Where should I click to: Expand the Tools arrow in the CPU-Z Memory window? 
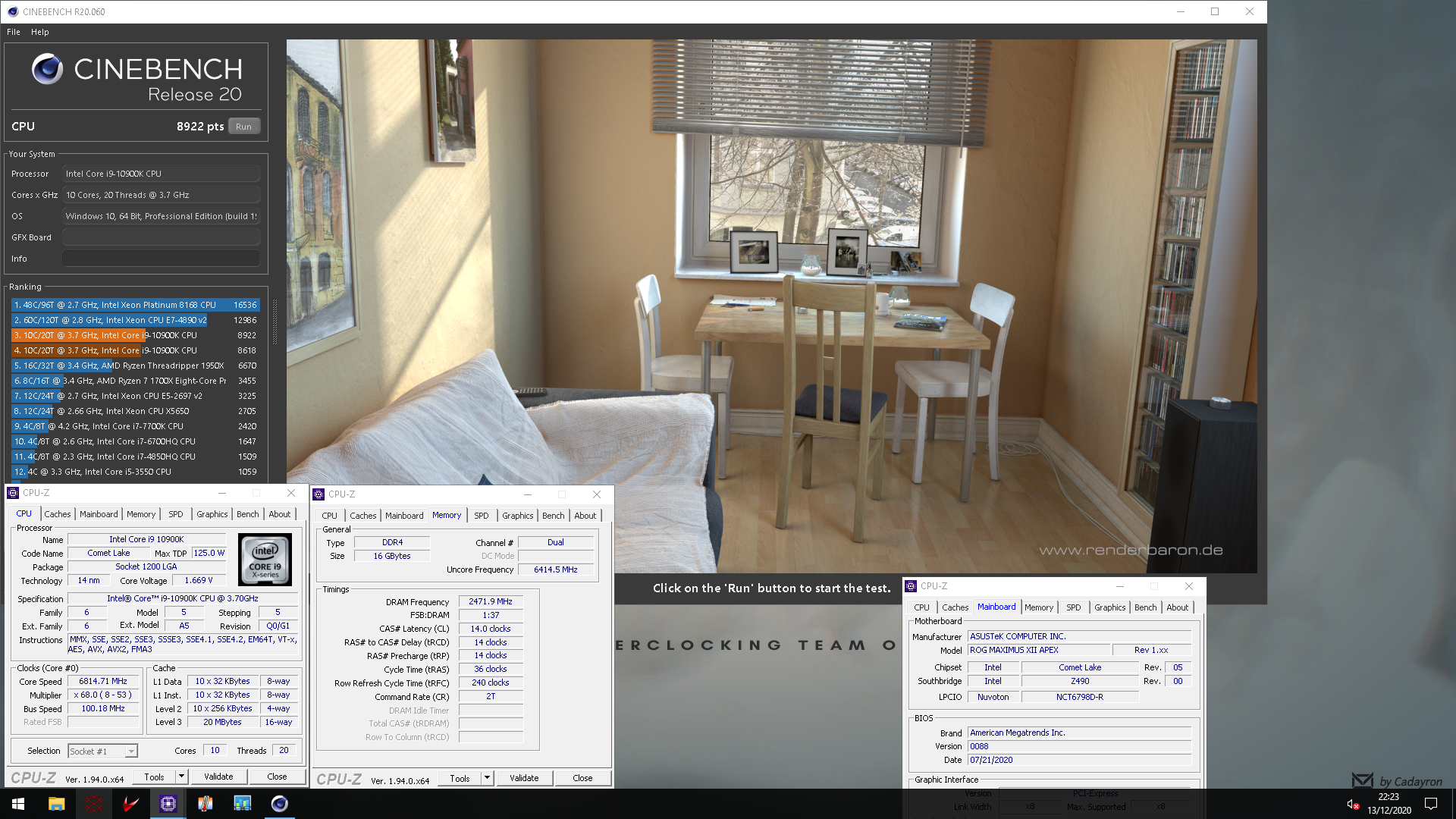point(487,778)
